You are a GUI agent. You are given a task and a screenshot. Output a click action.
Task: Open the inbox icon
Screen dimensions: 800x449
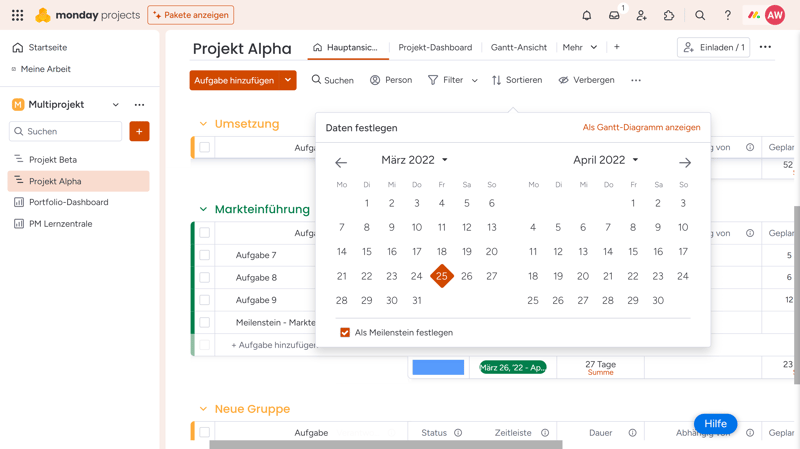(614, 16)
